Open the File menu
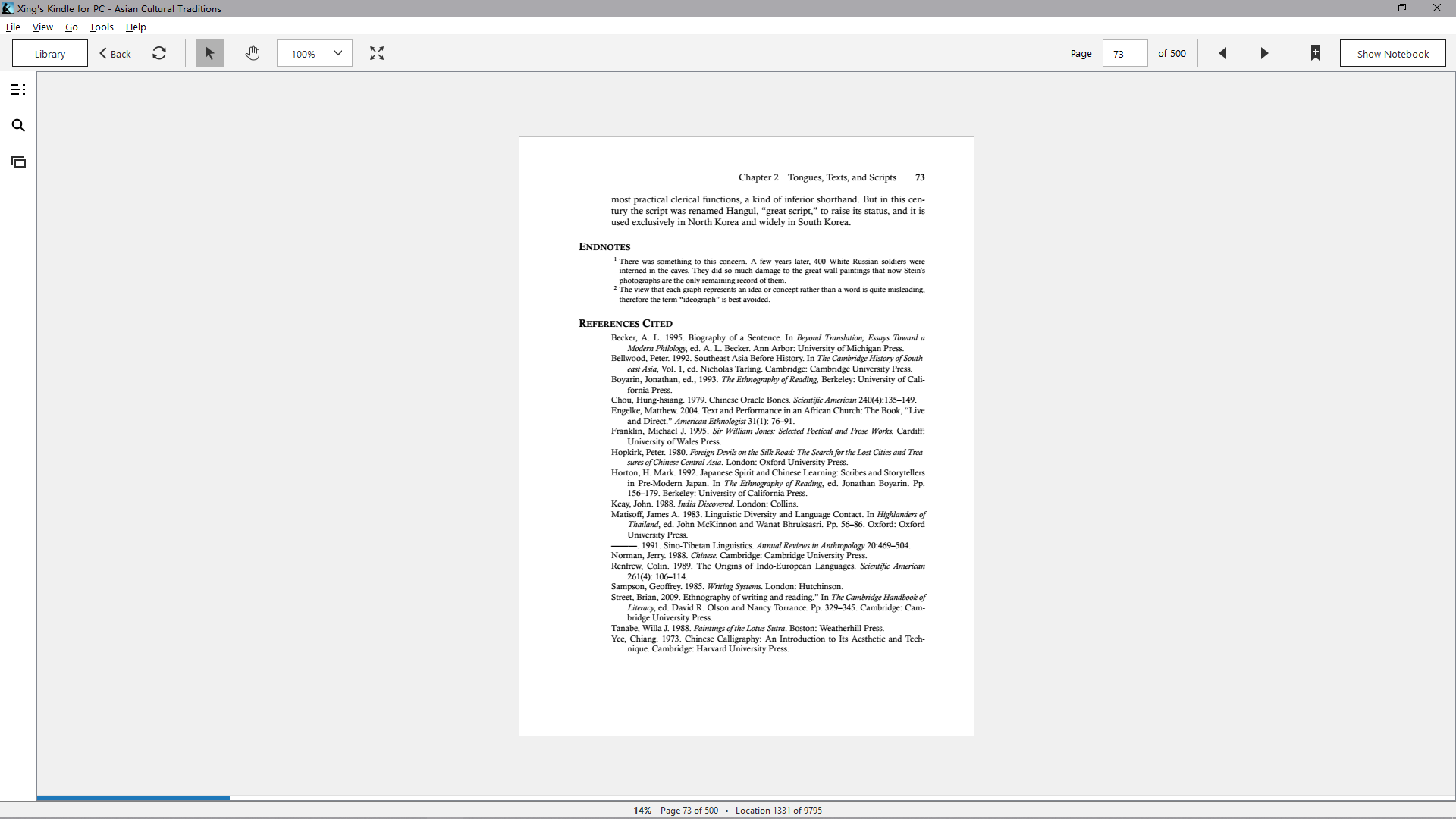Image resolution: width=1456 pixels, height=819 pixels. tap(13, 27)
